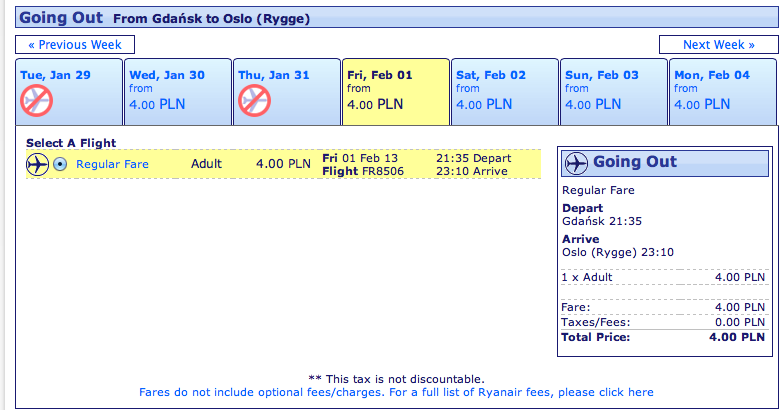Click the tax not discountable note
This screenshot has height=410, width=783.
[396, 379]
